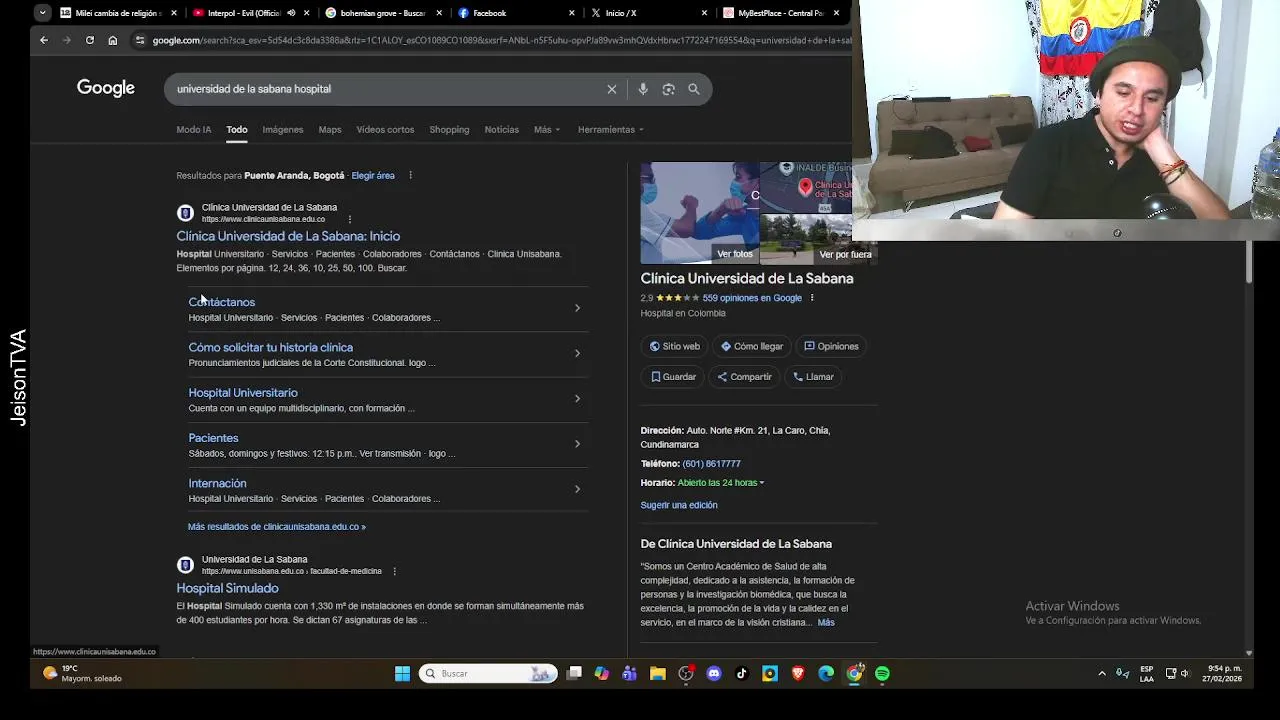Go back with browser back arrow

pos(44,40)
